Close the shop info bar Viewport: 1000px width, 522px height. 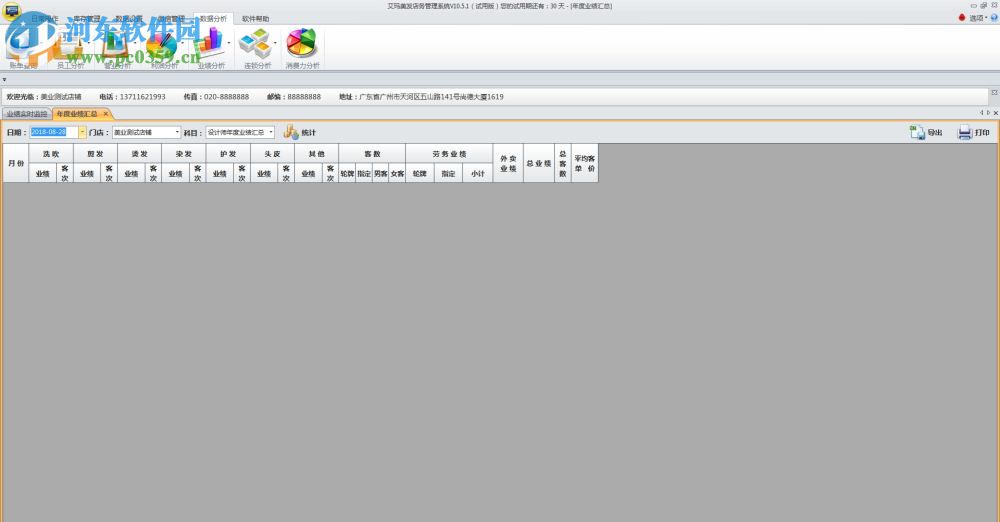point(994,93)
